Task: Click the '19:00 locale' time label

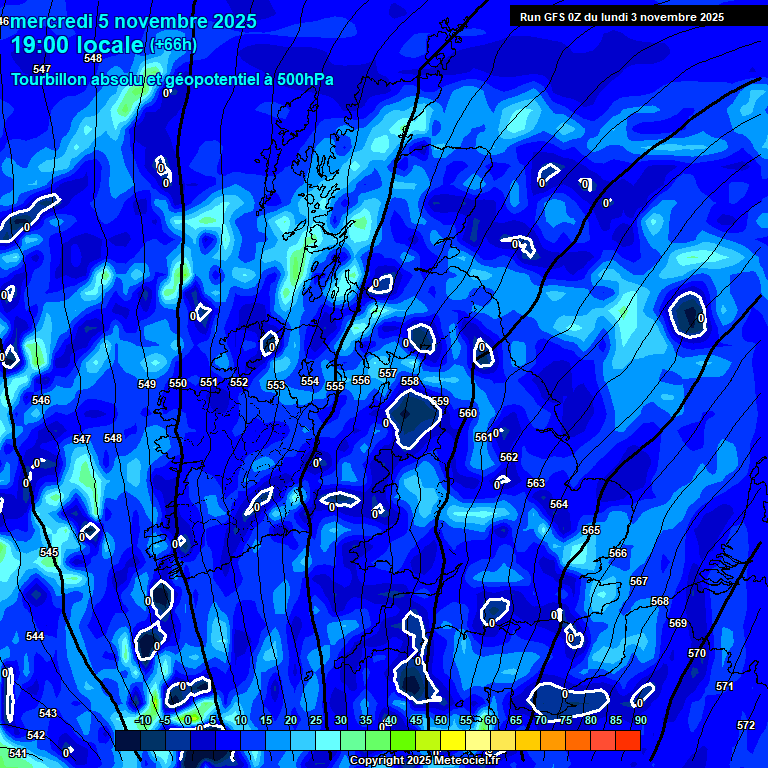Action: pyautogui.click(x=77, y=45)
